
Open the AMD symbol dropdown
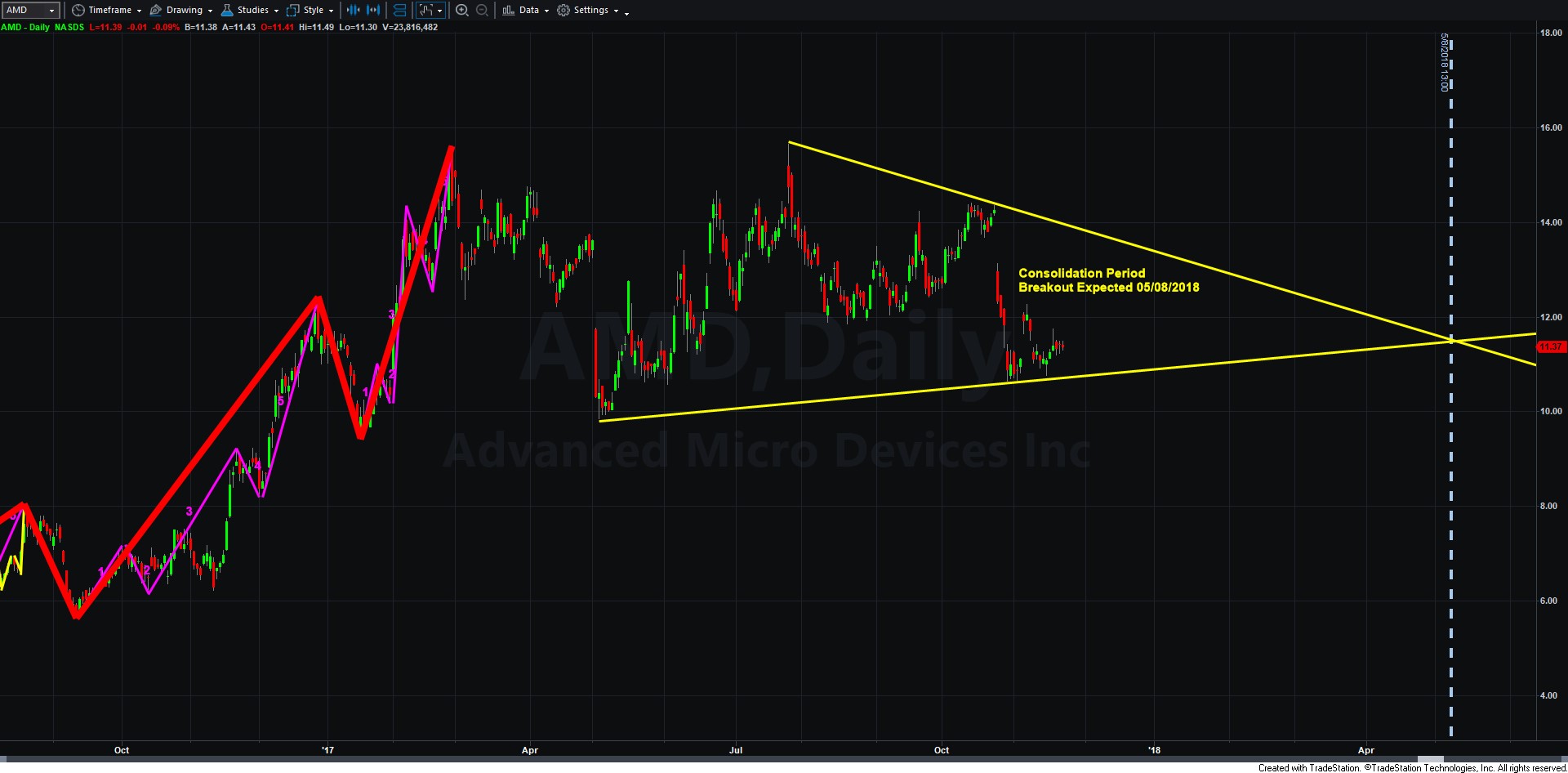coord(52,11)
